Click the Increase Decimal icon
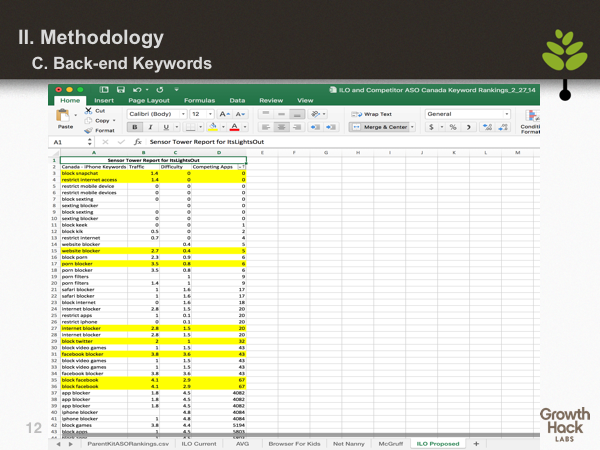 488,127
